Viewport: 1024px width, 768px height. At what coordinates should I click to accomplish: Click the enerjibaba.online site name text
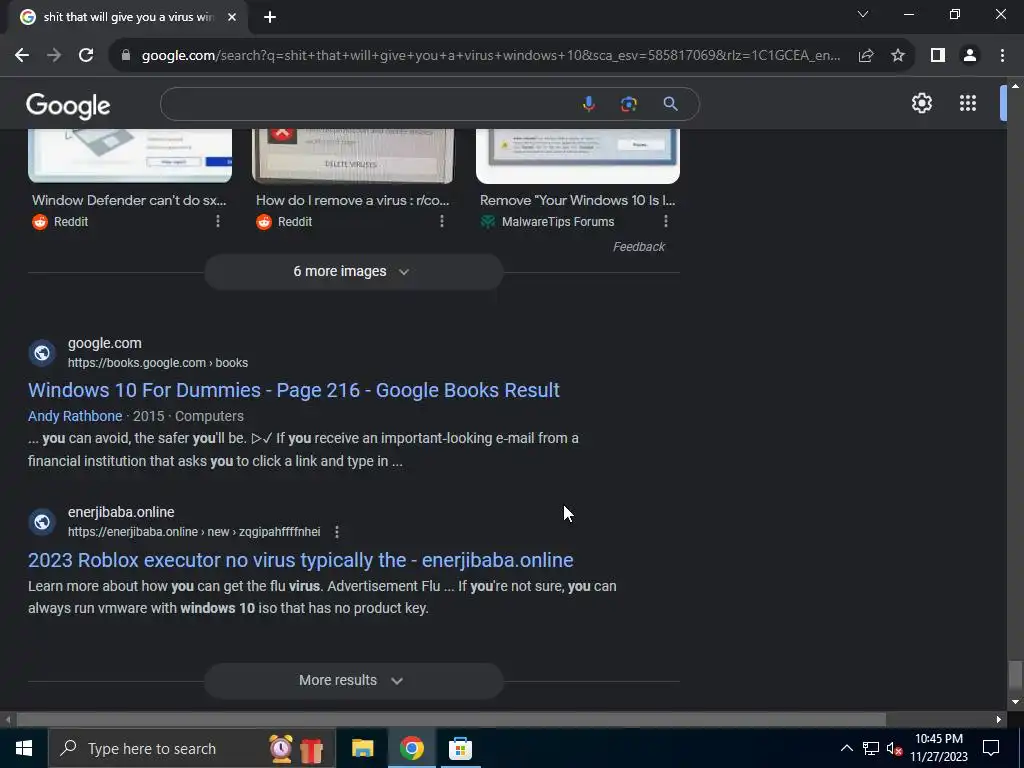121,512
